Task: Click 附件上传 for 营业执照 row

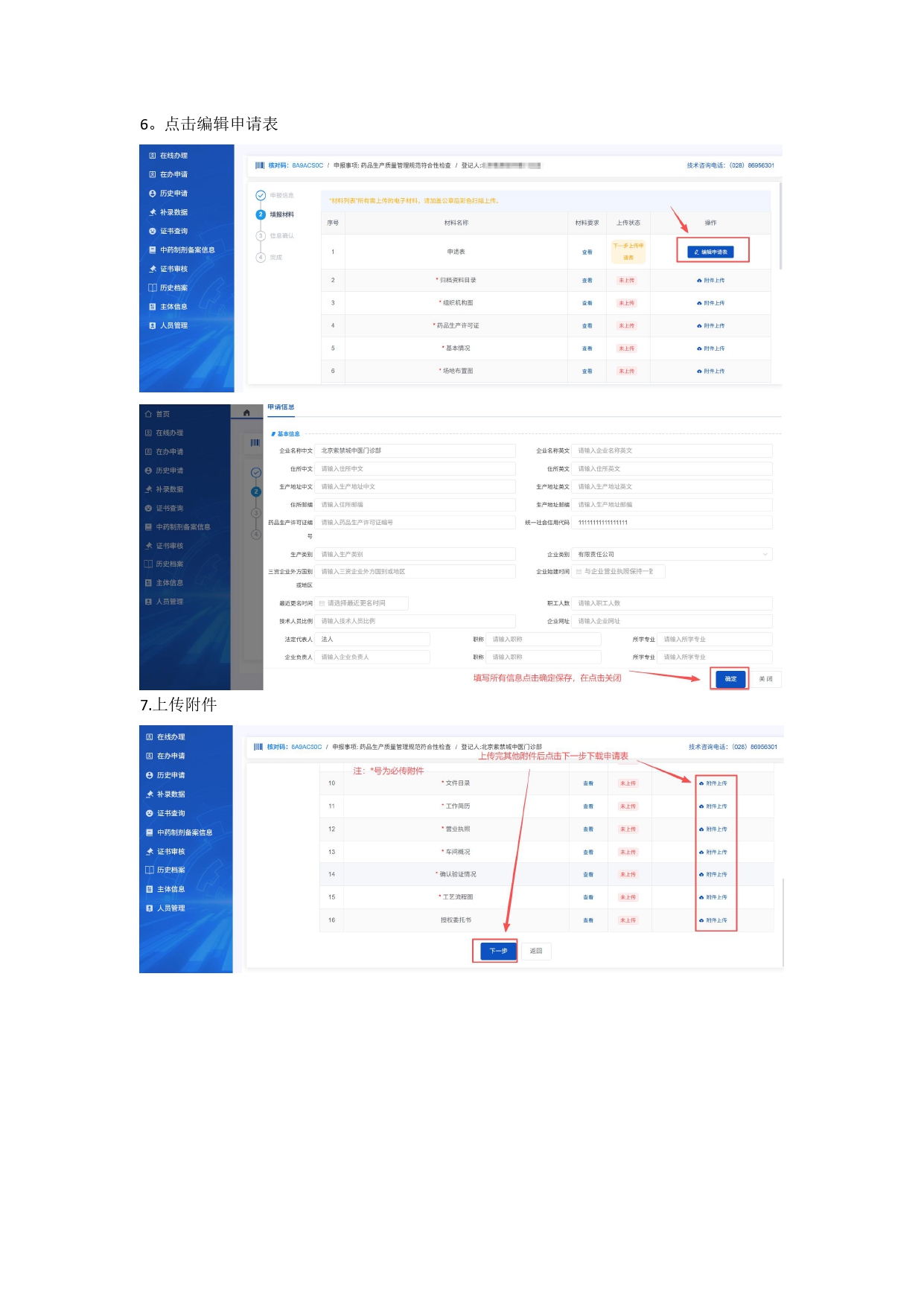Action: (713, 829)
